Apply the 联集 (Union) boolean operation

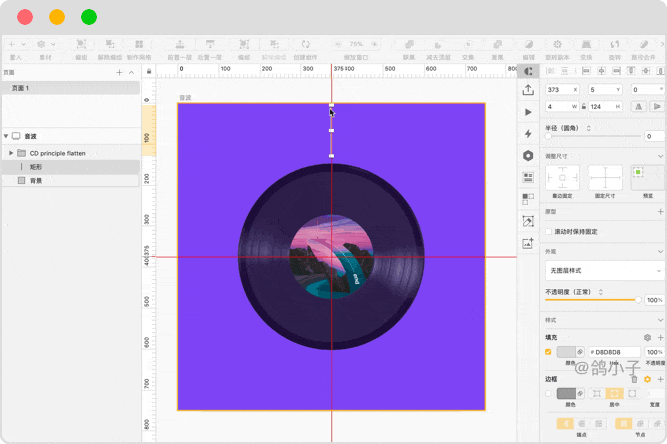click(409, 44)
